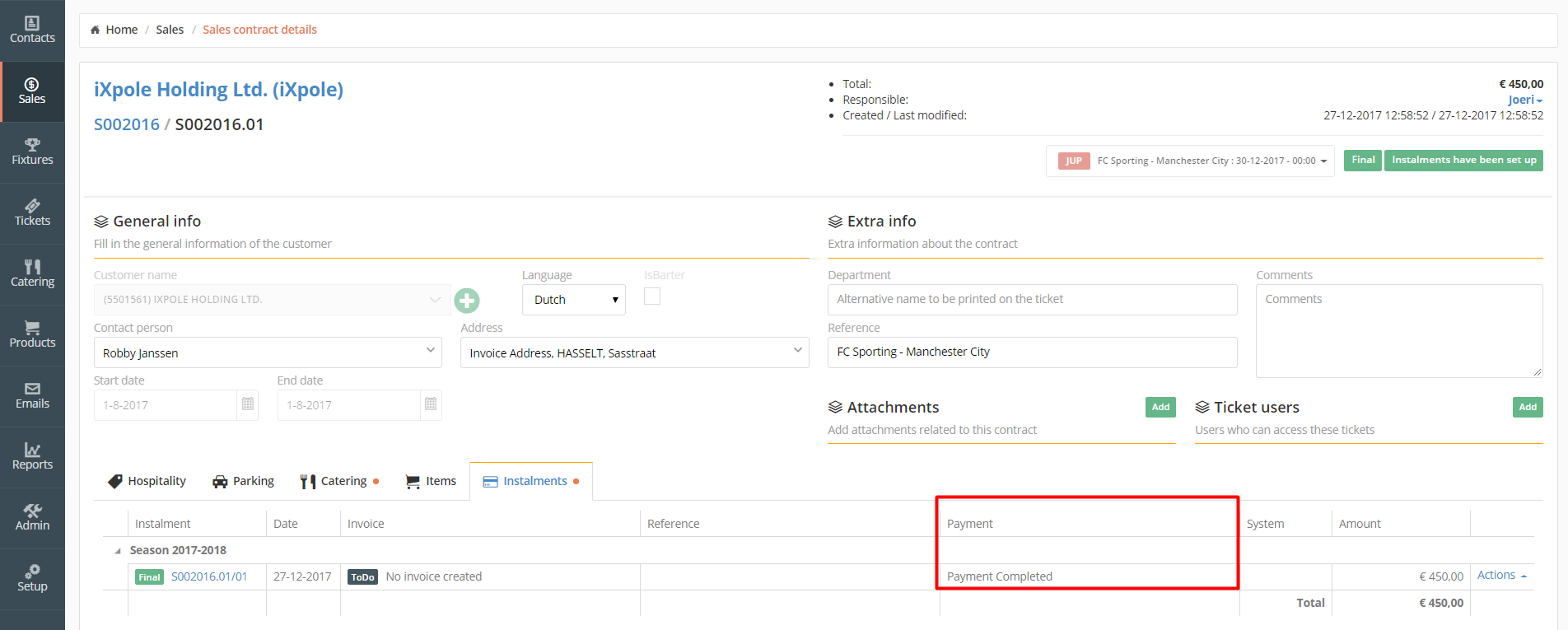Viewport: 1568px width, 630px height.
Task: Open Catering in the sidebar
Action: pos(32,274)
